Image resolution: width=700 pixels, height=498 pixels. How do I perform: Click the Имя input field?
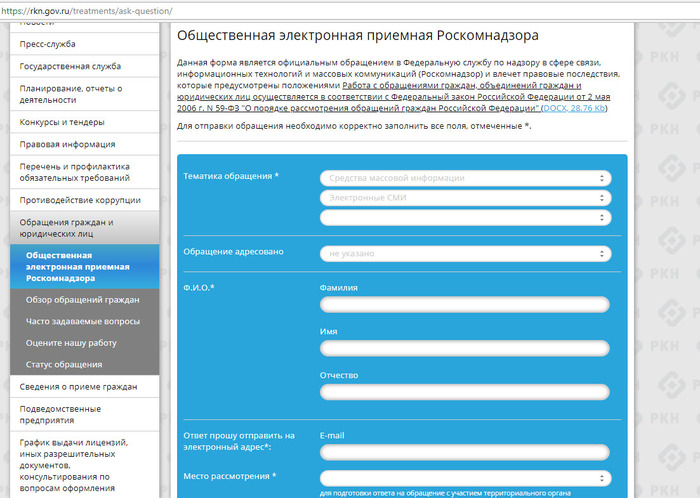(465, 349)
